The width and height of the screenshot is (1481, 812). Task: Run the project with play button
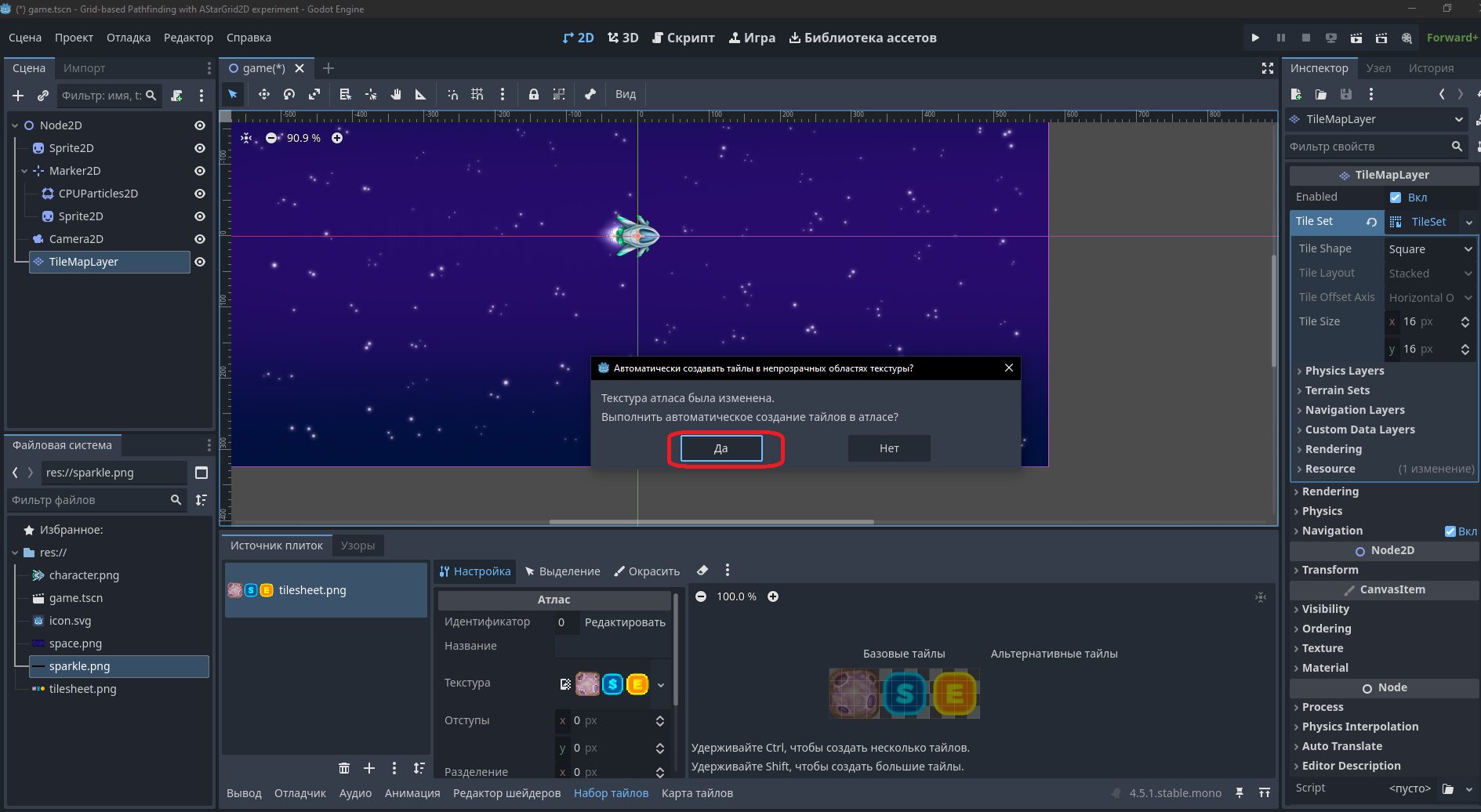click(x=1255, y=38)
